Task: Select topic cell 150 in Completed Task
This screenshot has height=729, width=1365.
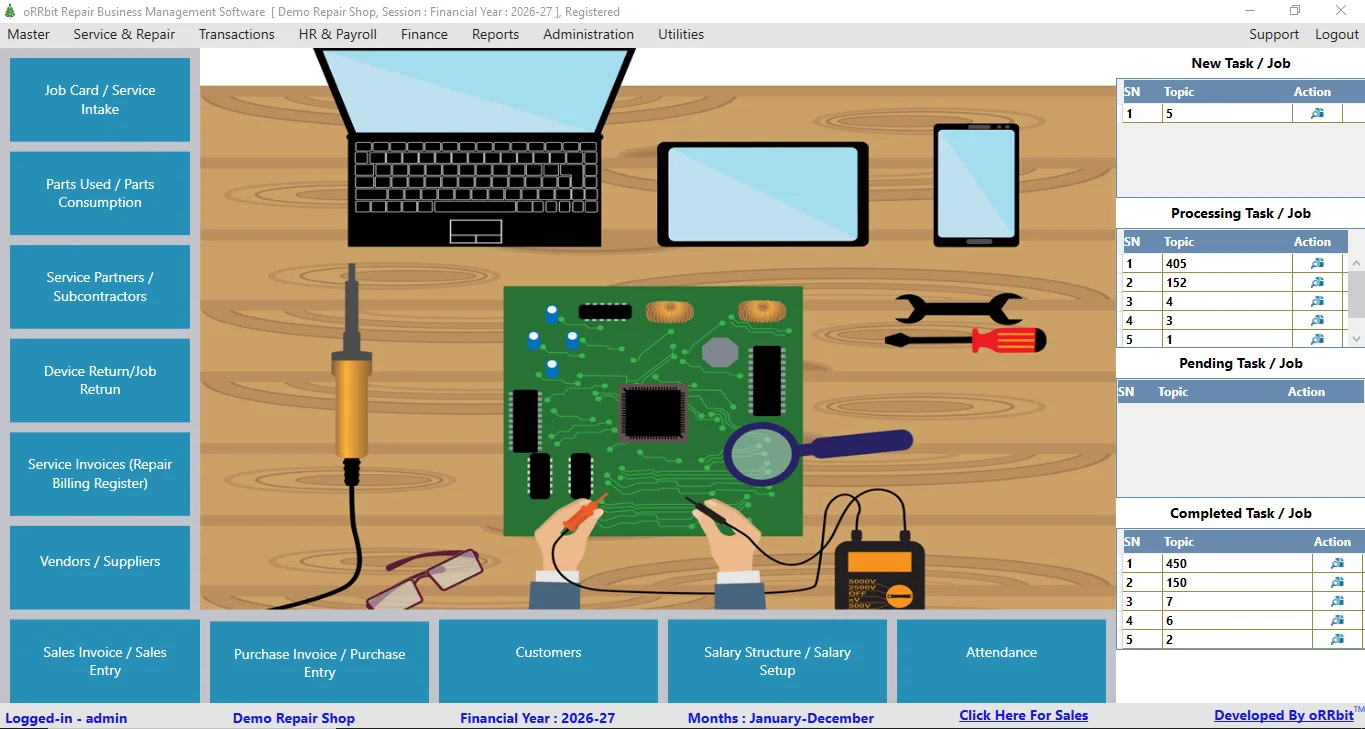Action: click(x=1236, y=582)
